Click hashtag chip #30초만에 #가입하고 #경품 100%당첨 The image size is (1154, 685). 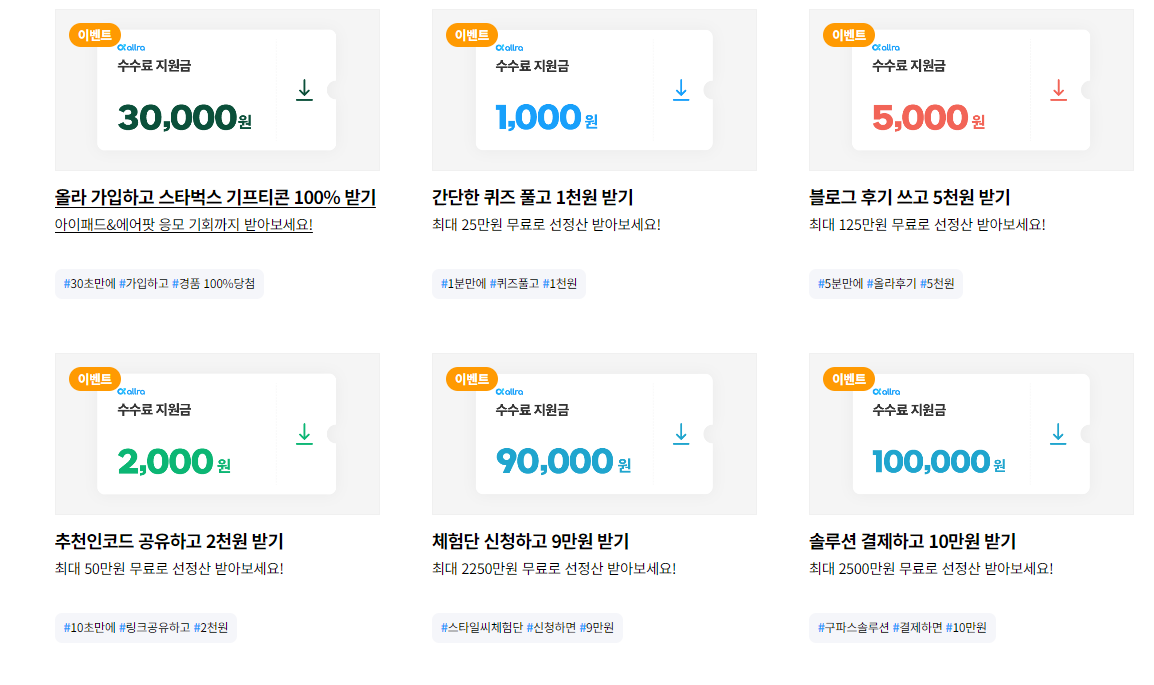(159, 284)
